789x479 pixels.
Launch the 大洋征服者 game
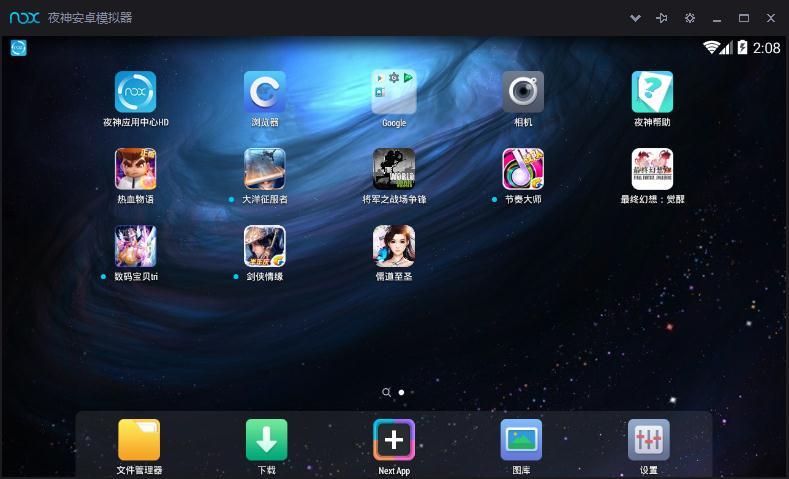pyautogui.click(x=265, y=169)
